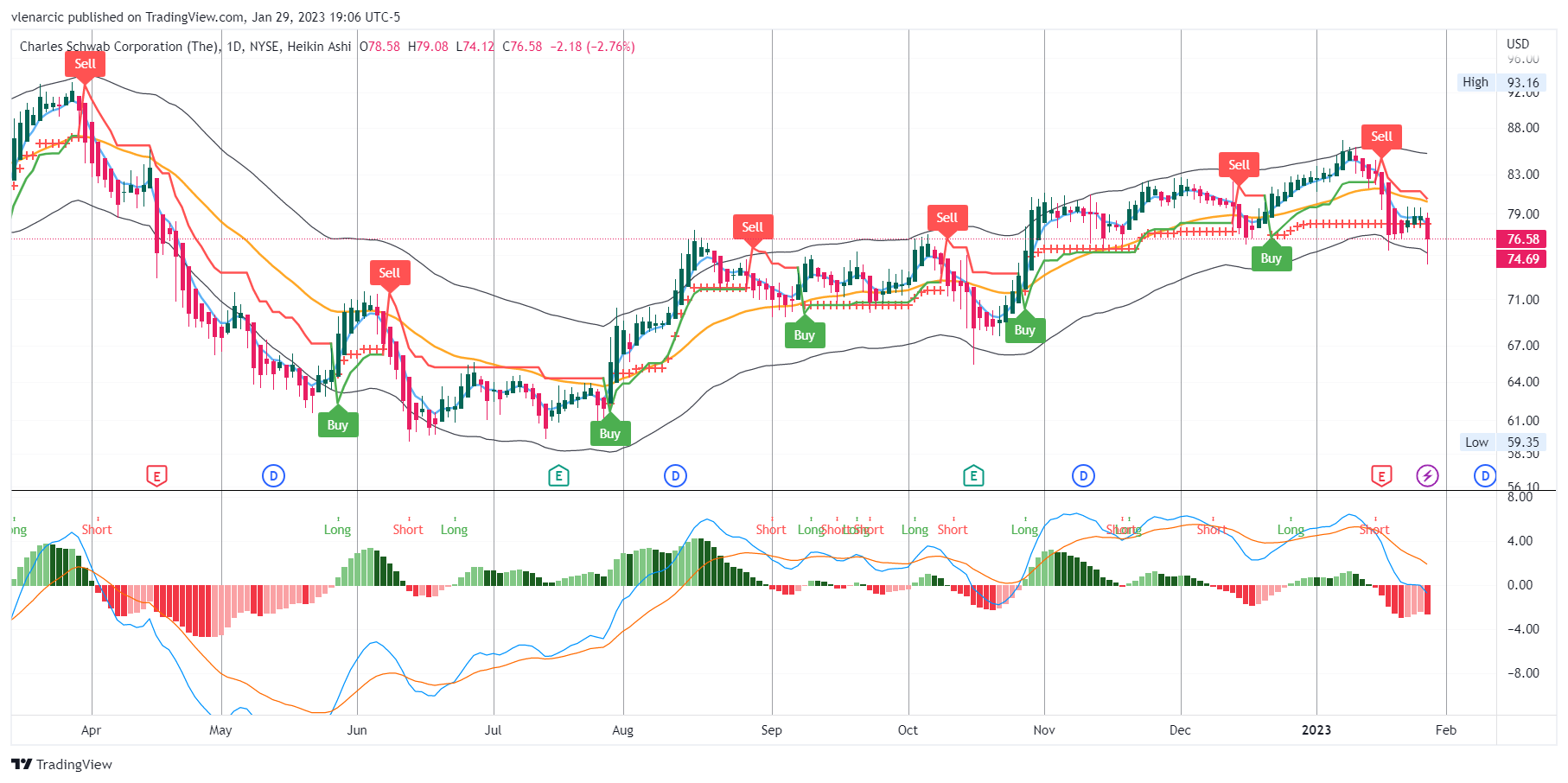
Task: Click the 4.00 indicator axis label
Action: (1520, 541)
